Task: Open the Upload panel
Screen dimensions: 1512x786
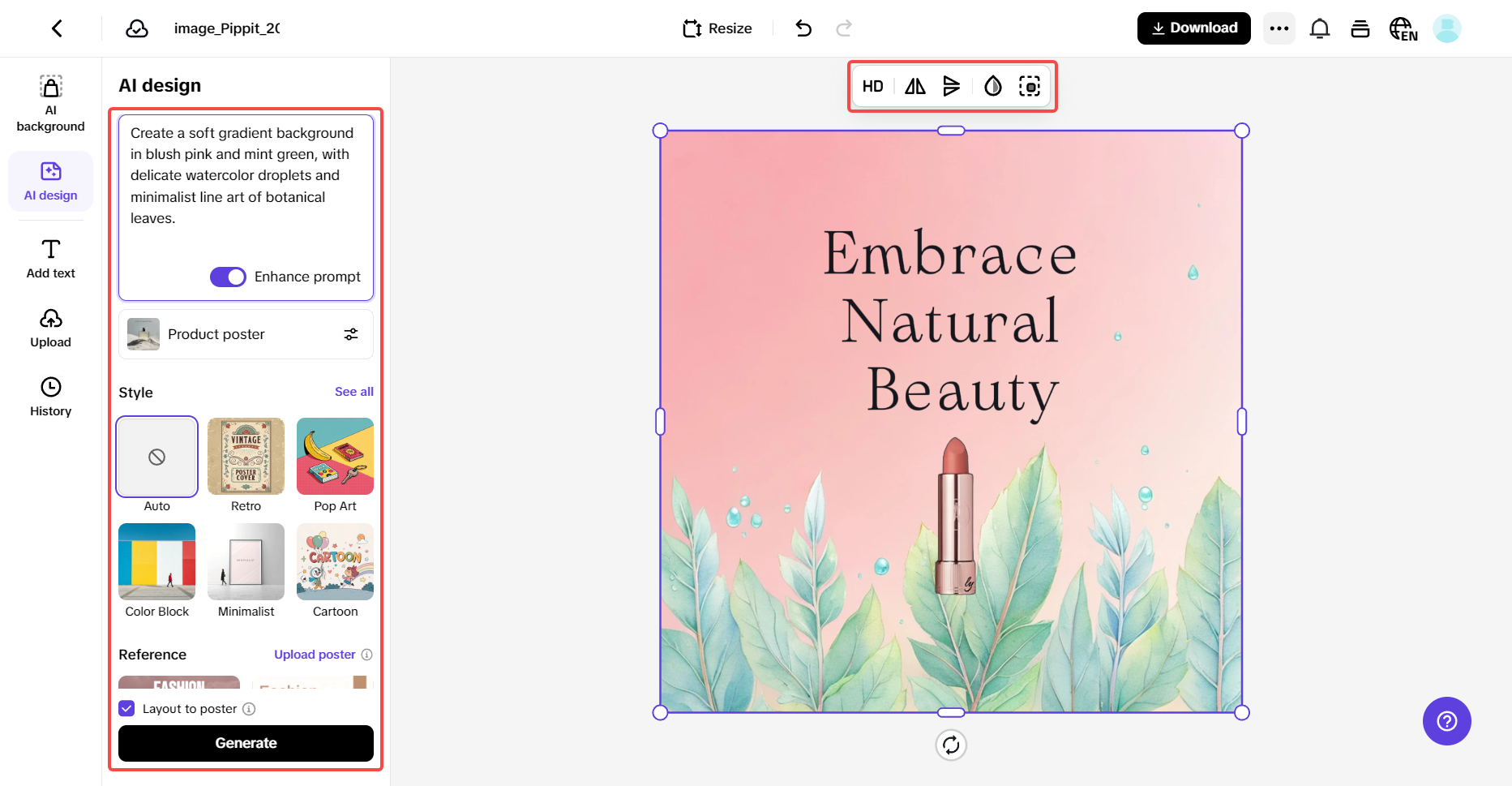Action: click(x=50, y=329)
